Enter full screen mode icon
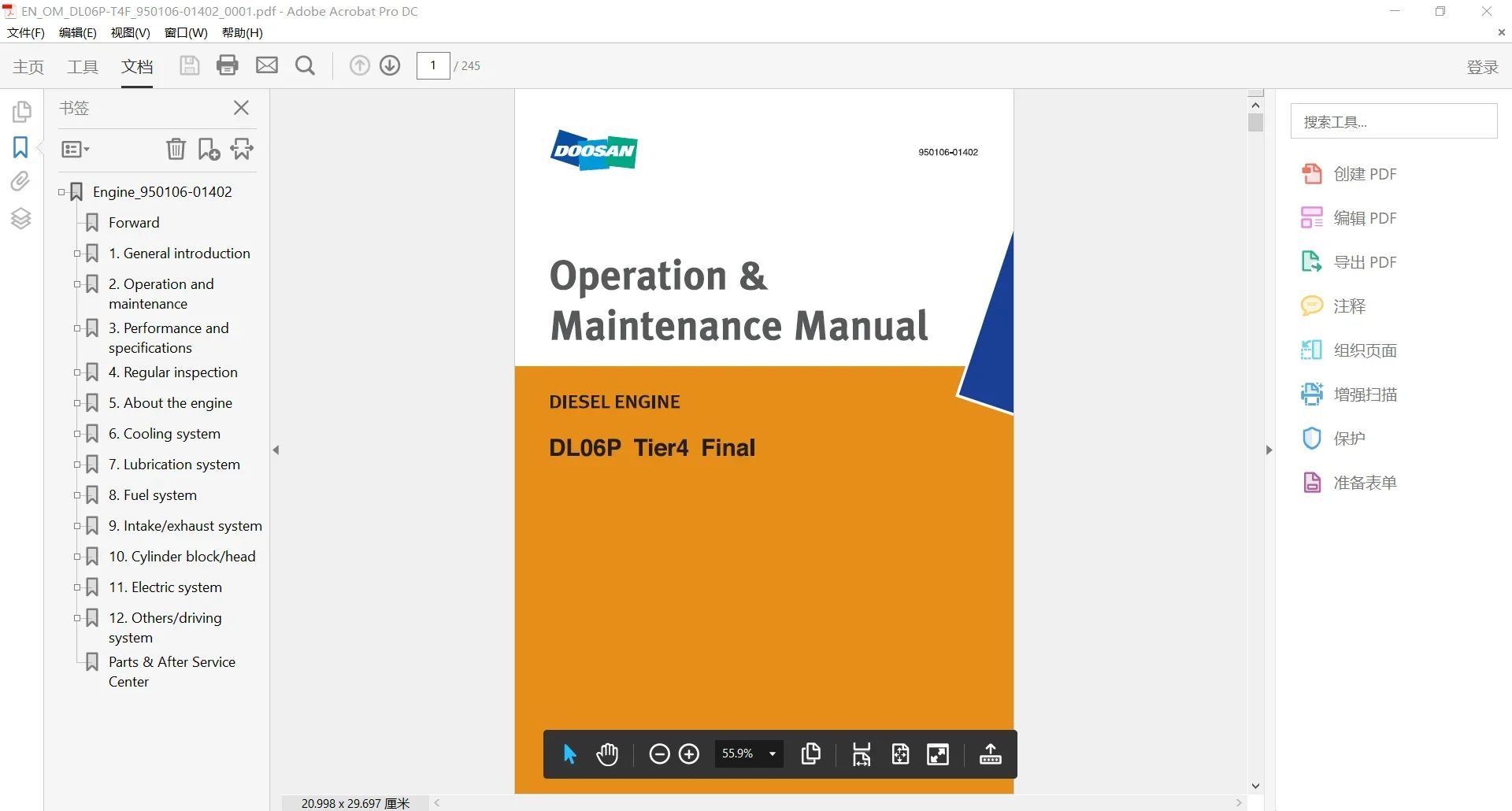 [938, 754]
